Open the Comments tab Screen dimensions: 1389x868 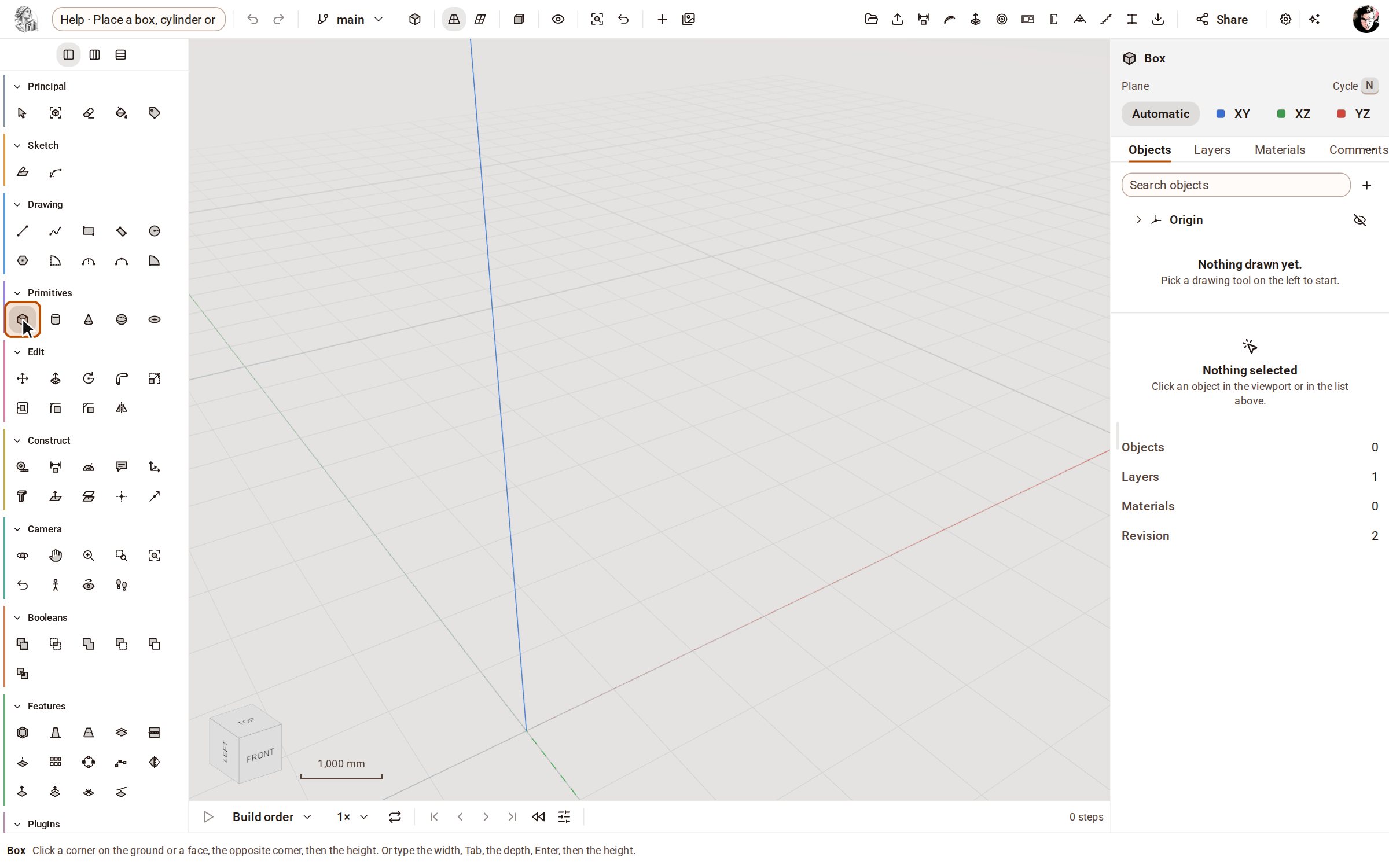tap(1358, 150)
